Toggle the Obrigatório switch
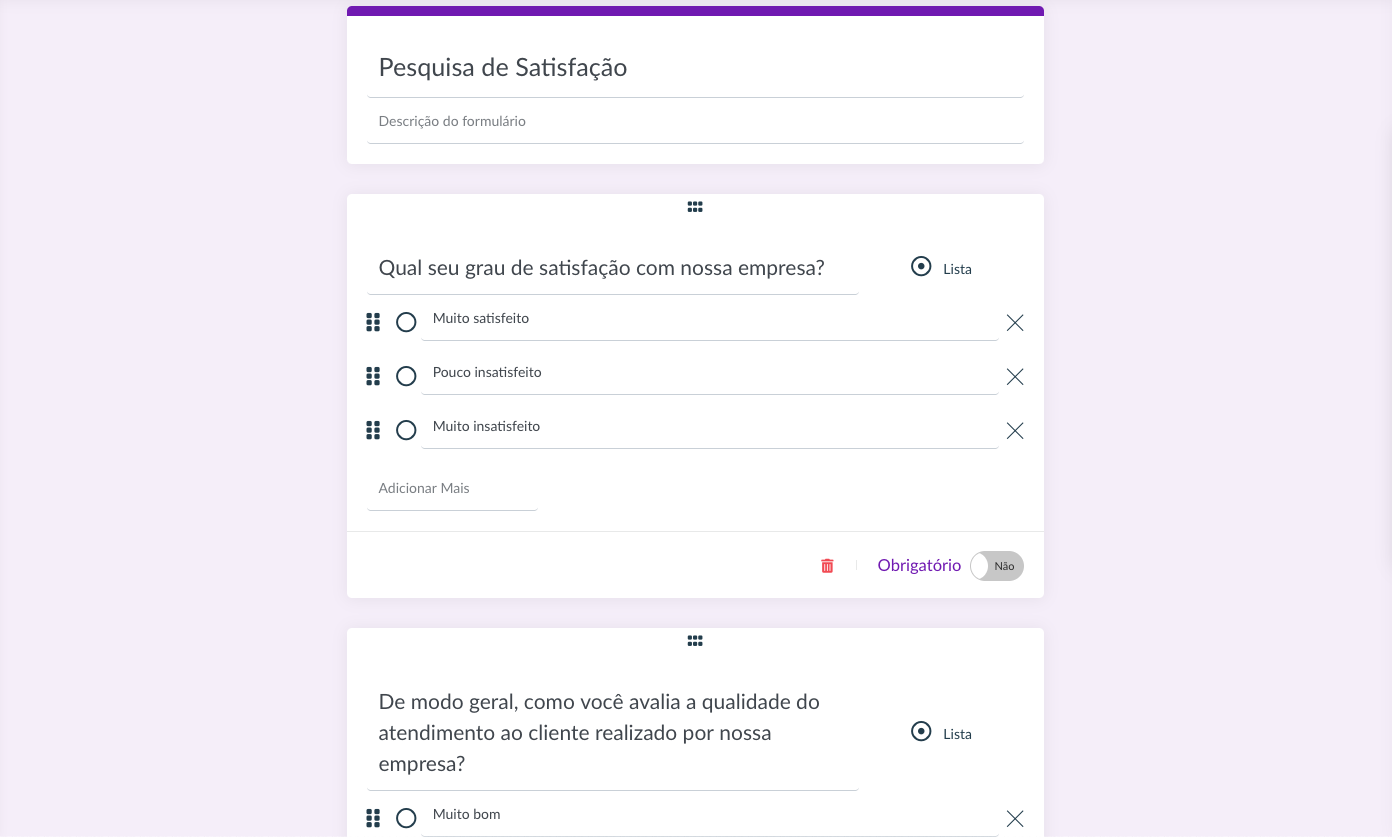Screen dimensions: 1392x837 tap(996, 566)
